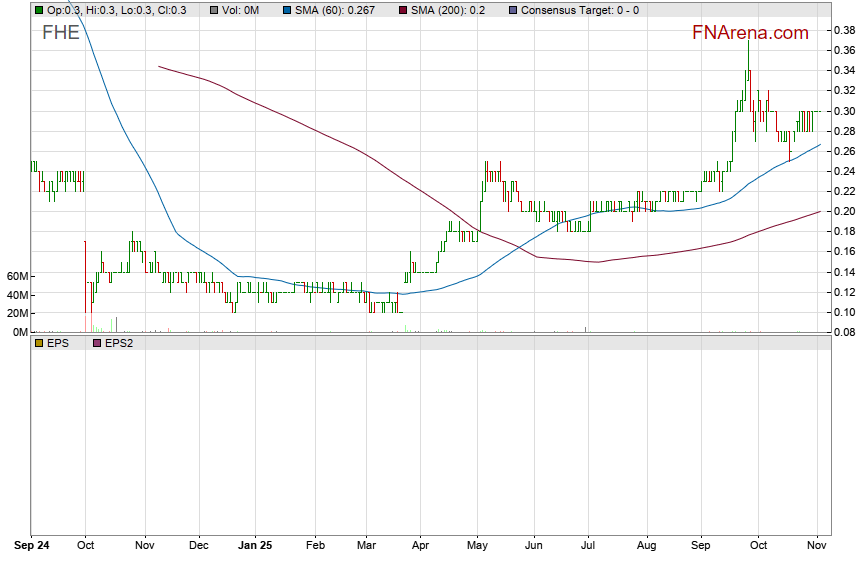Click the dark red SMA (200) legend swatch
Image resolution: width=859 pixels, height=566 pixels.
(x=403, y=10)
